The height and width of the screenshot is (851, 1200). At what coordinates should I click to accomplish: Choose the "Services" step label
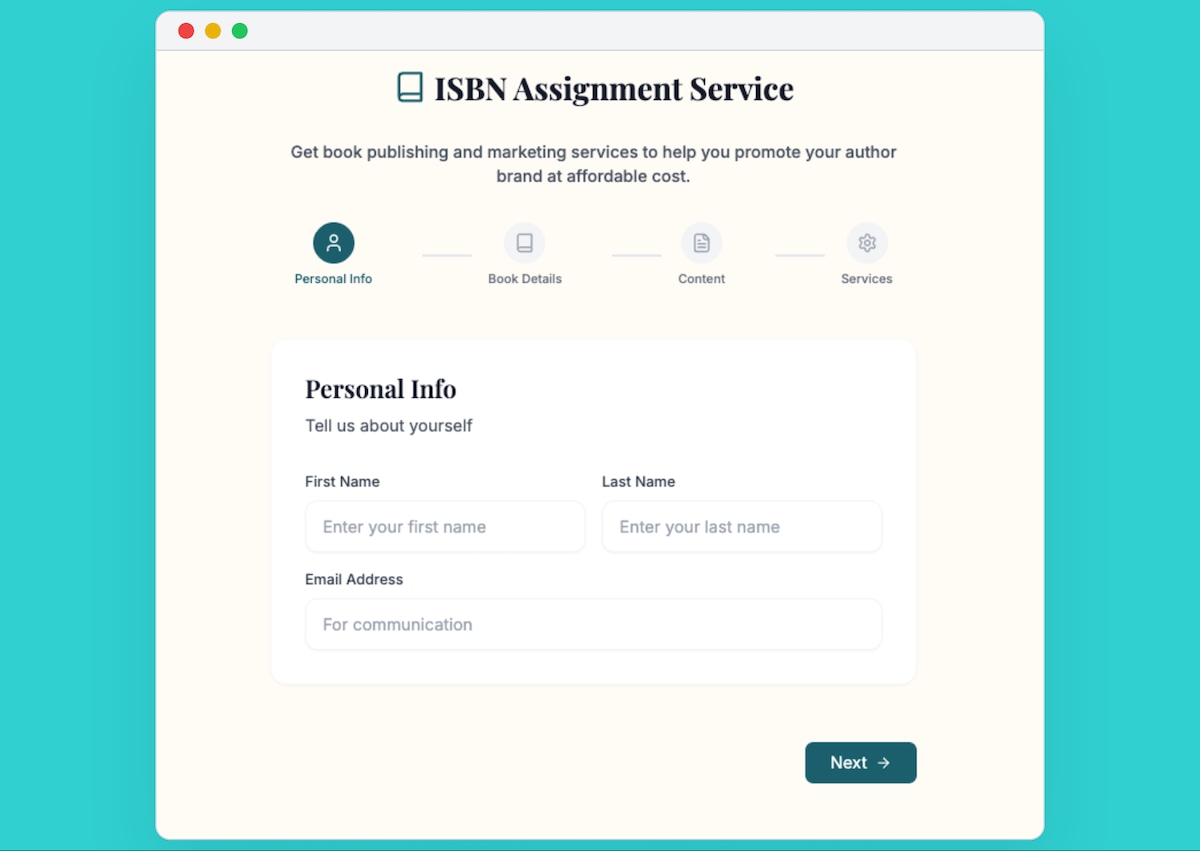(x=866, y=279)
